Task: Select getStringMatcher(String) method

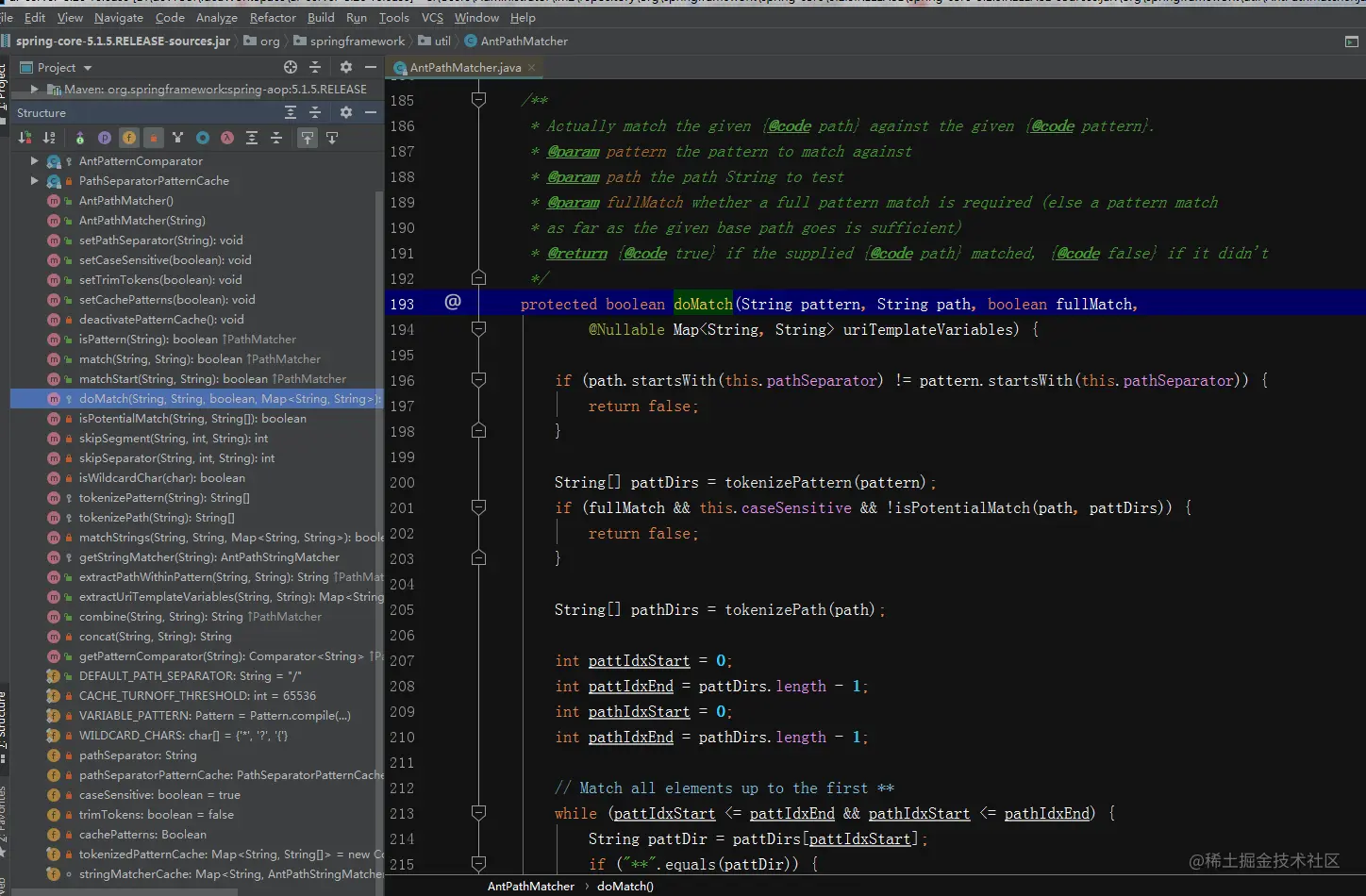Action: pyautogui.click(x=208, y=557)
